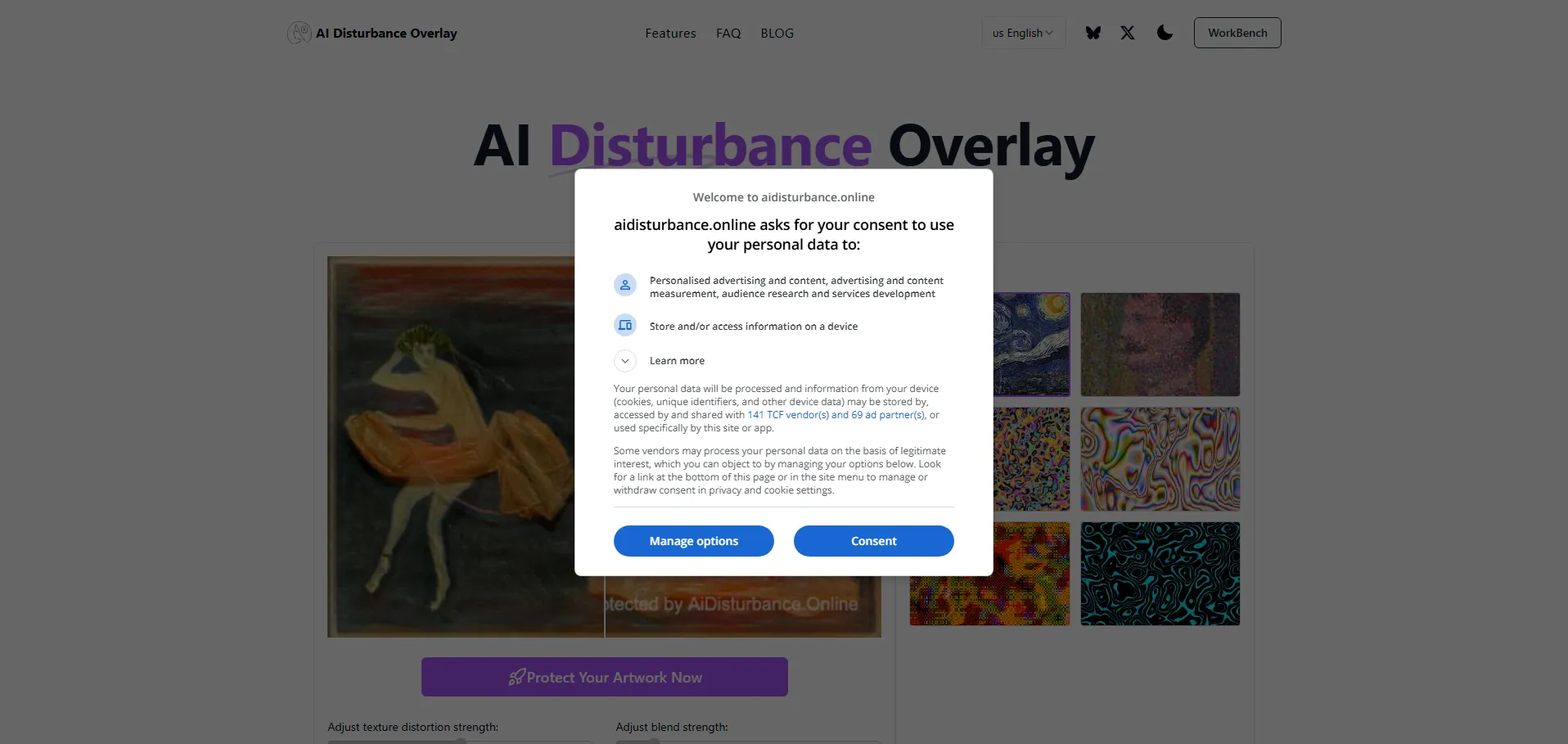This screenshot has width=1568, height=744.
Task: Click the personalised advertising person icon
Action: point(625,285)
